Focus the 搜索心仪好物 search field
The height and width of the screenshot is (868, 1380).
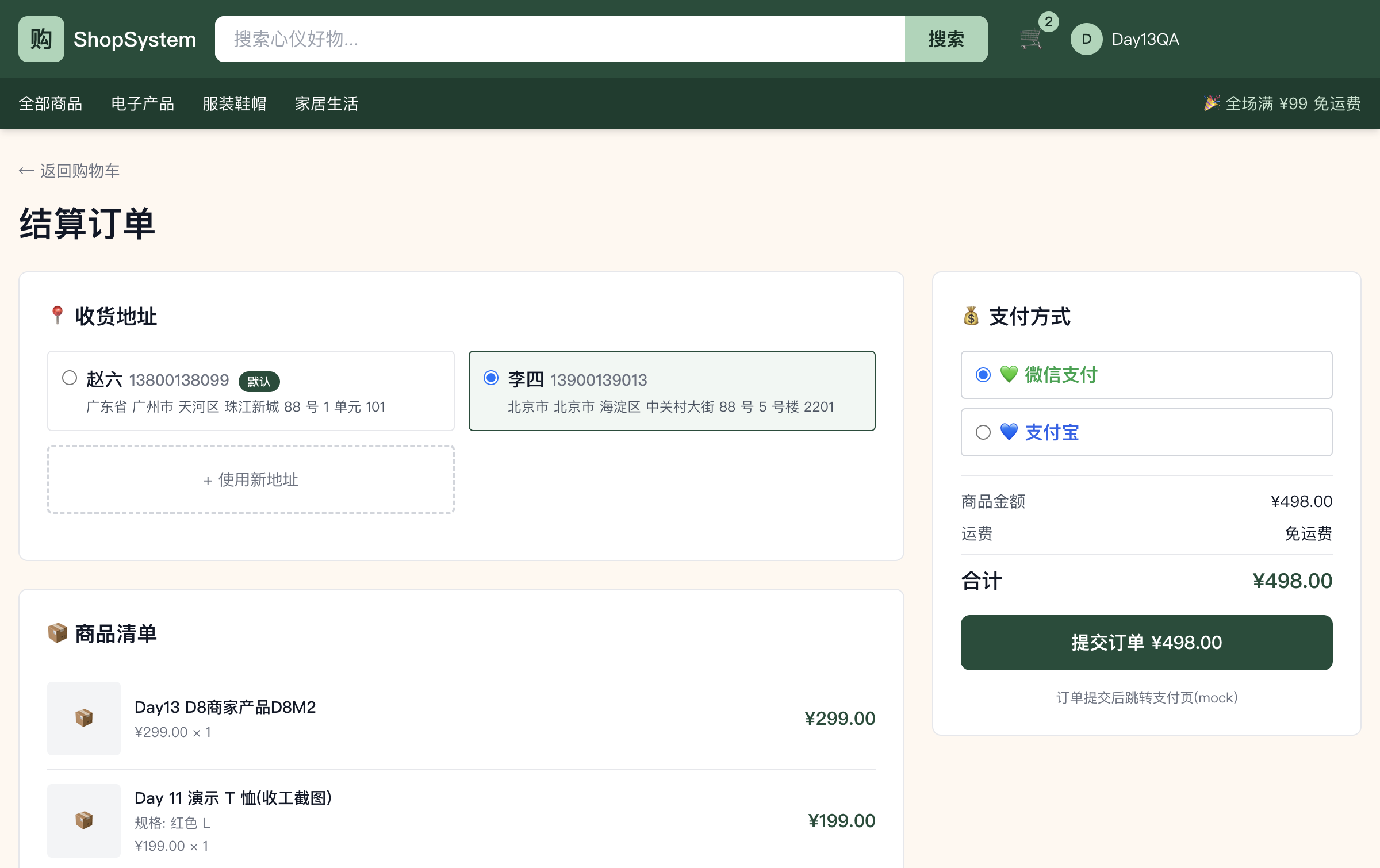(x=560, y=39)
